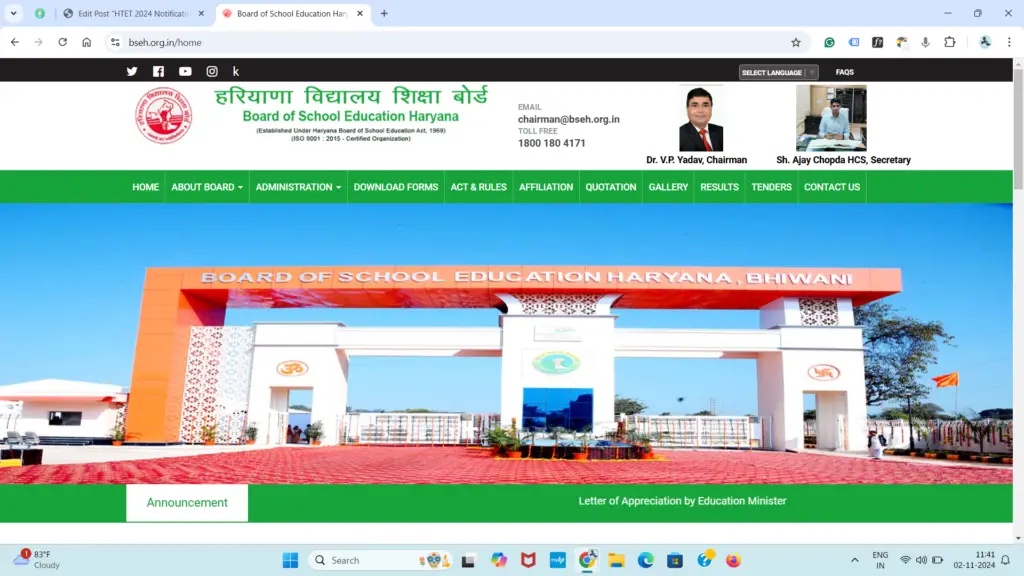Click the Announcement label box
Image resolution: width=1024 pixels, height=576 pixels.
click(187, 503)
